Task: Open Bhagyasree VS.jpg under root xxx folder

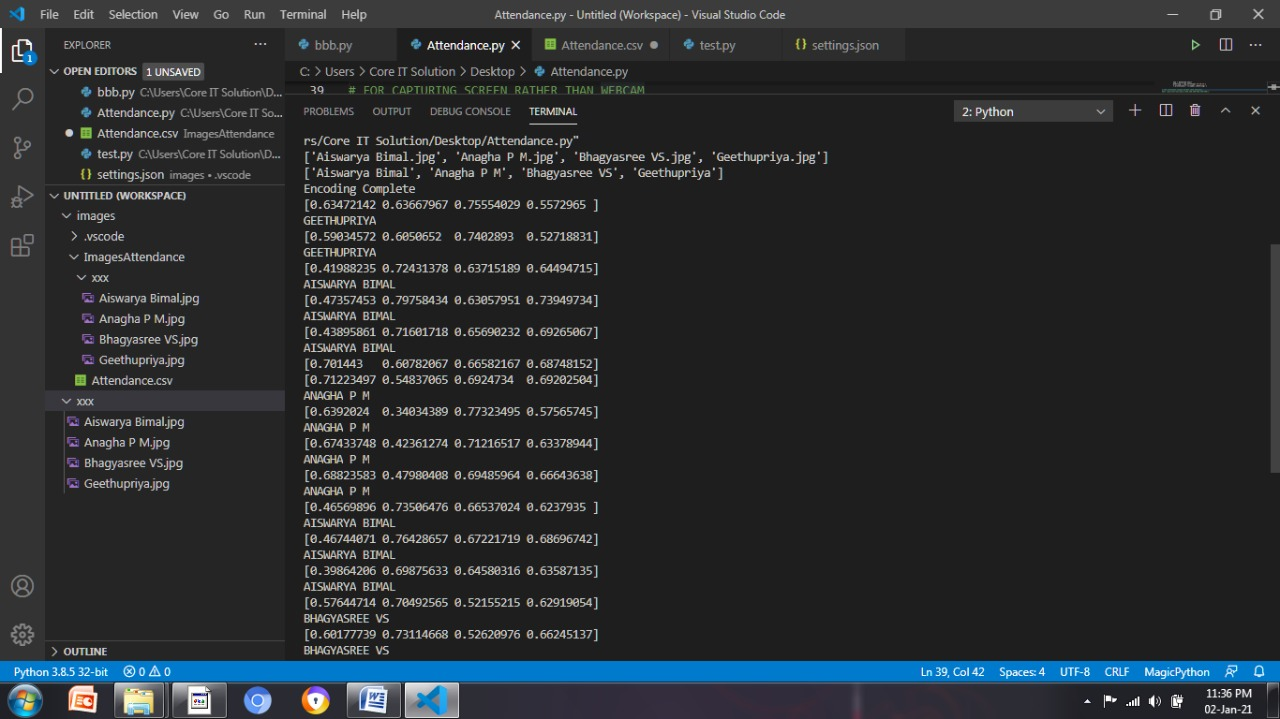Action: (x=165, y=463)
